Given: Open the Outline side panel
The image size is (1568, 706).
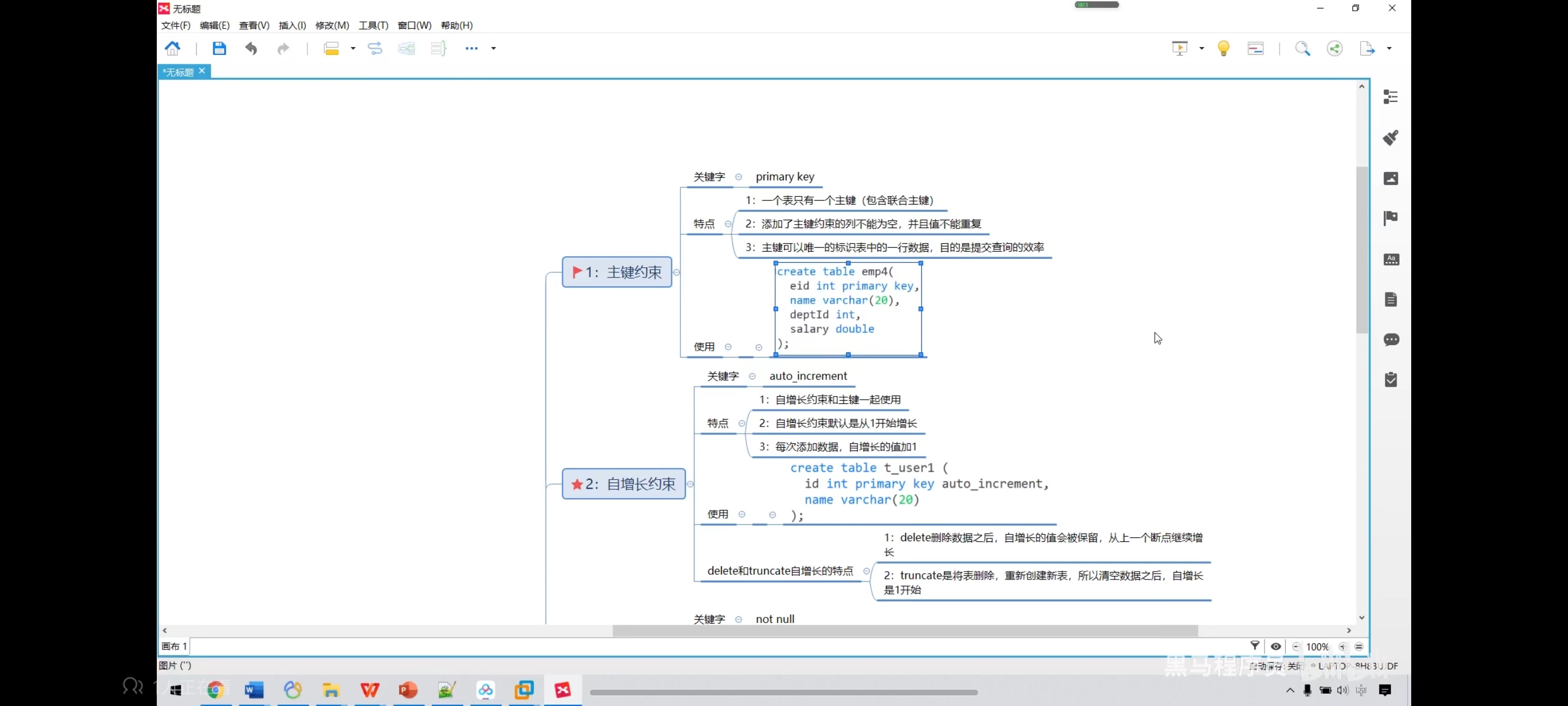Looking at the screenshot, I should pyautogui.click(x=1391, y=97).
